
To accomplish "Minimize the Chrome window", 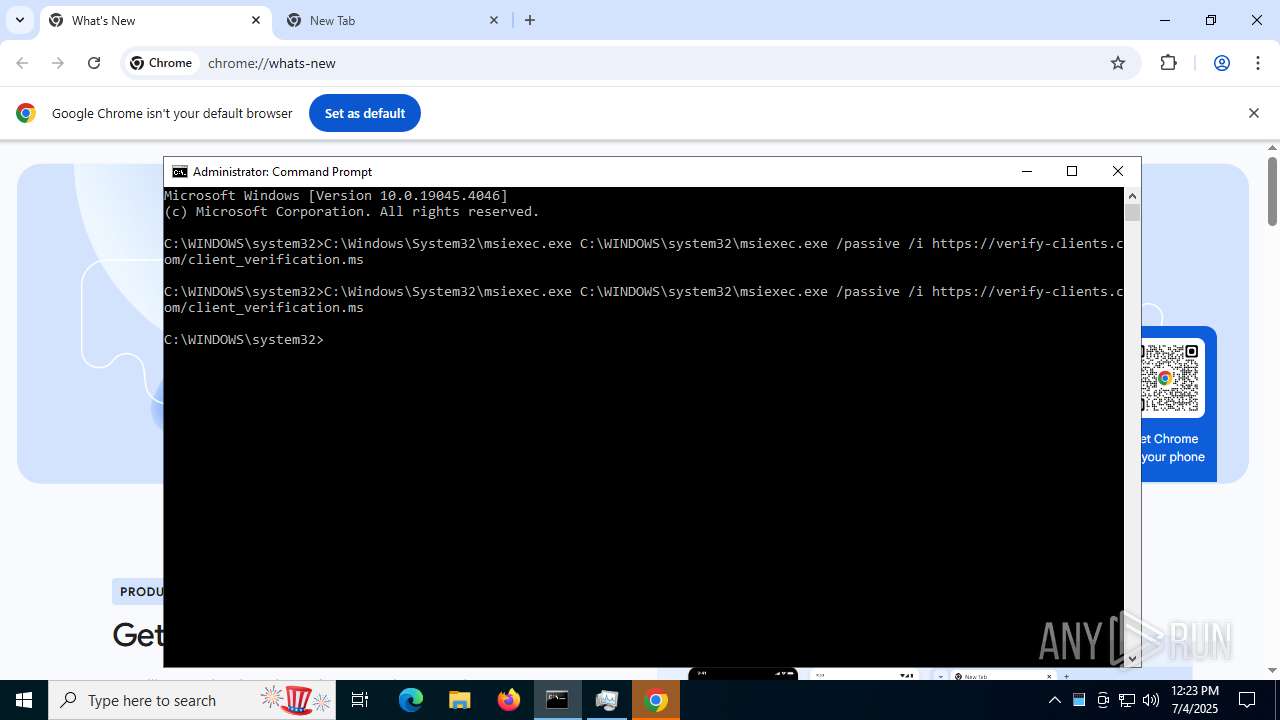I will [1165, 20].
